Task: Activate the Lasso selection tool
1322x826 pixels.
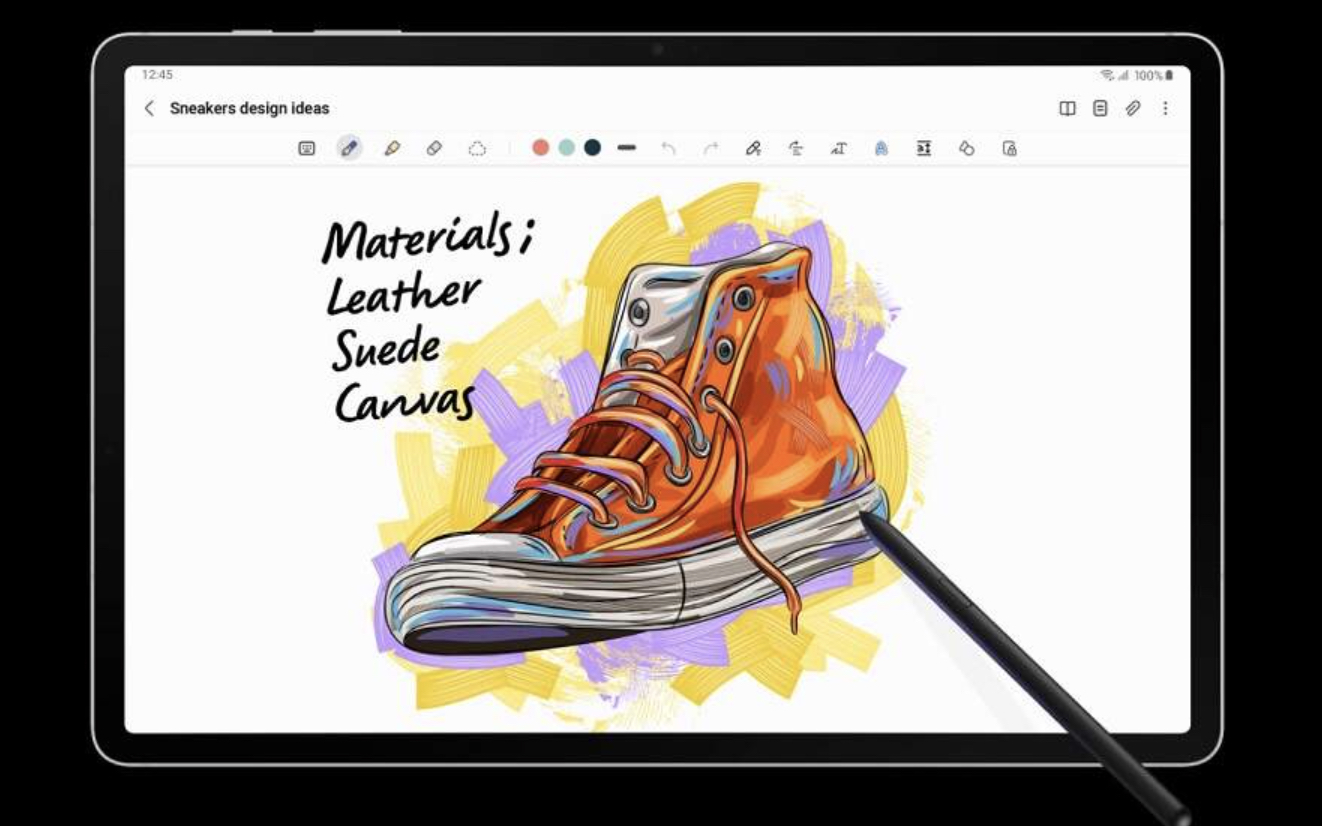Action: [x=477, y=148]
